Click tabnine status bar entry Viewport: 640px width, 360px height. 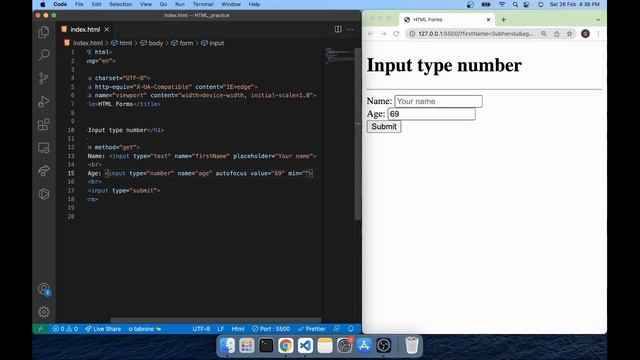point(145,329)
